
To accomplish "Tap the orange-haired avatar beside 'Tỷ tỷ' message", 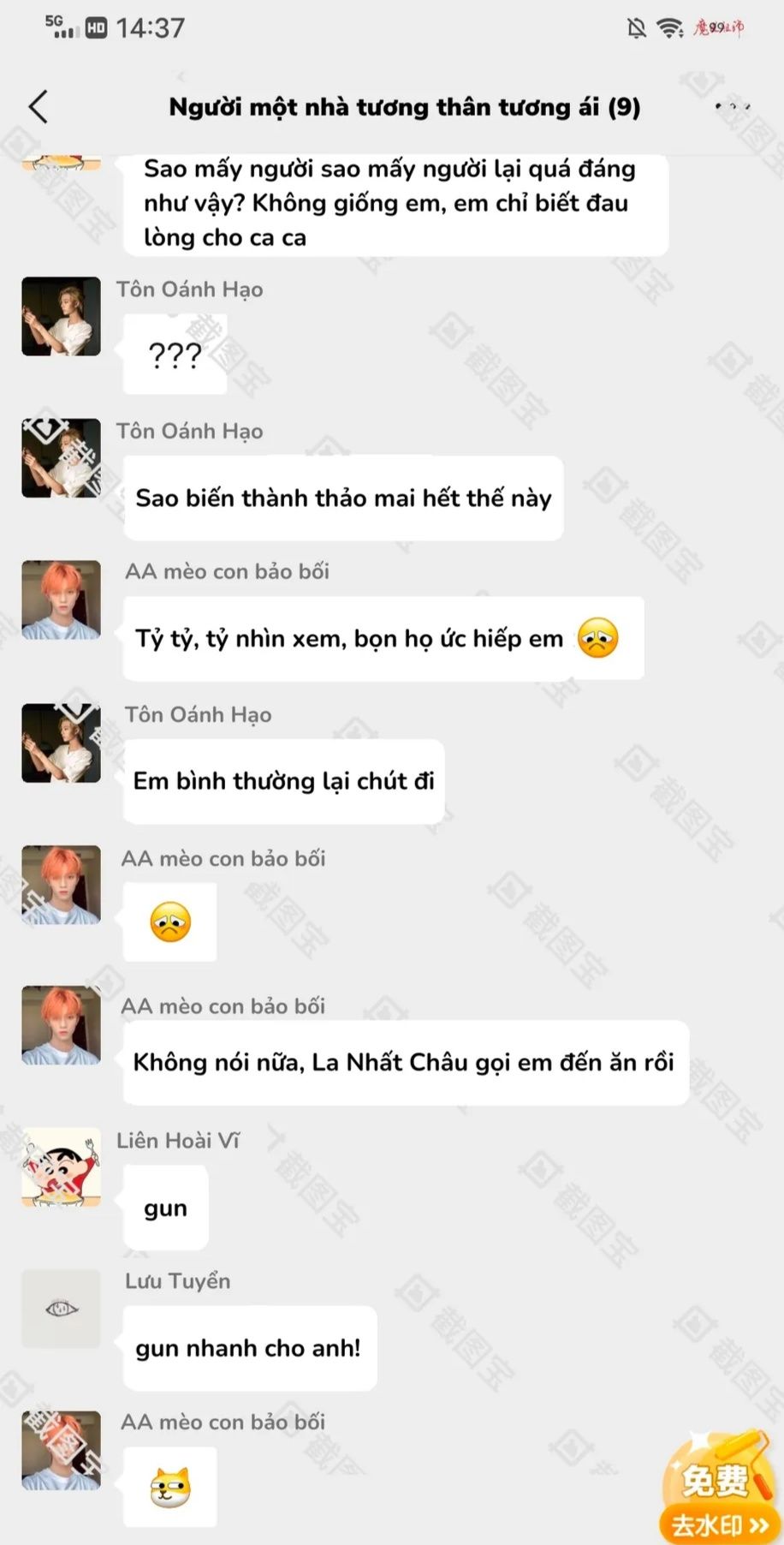I will [x=61, y=600].
